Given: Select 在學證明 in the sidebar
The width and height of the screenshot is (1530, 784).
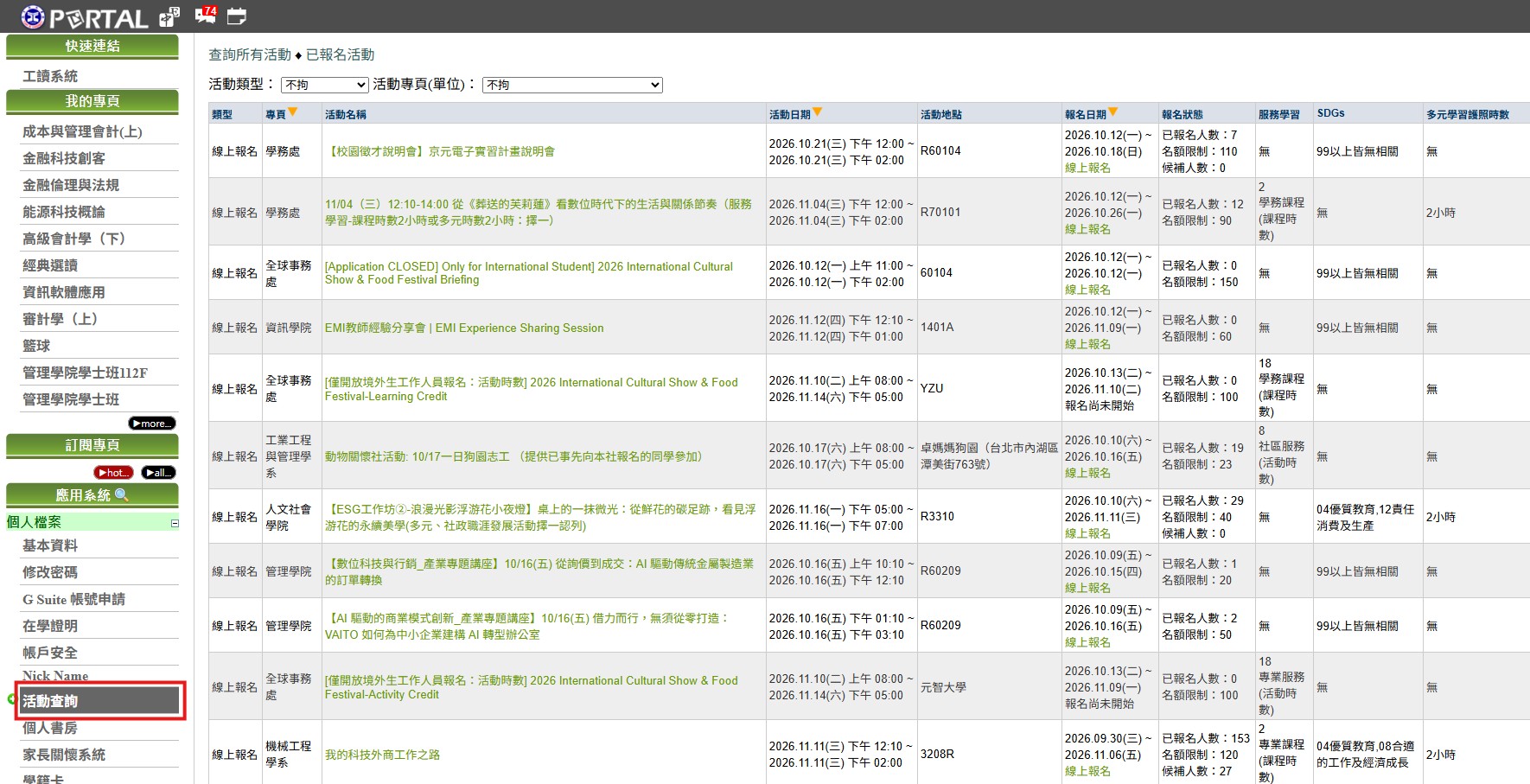Looking at the screenshot, I should pos(50,626).
